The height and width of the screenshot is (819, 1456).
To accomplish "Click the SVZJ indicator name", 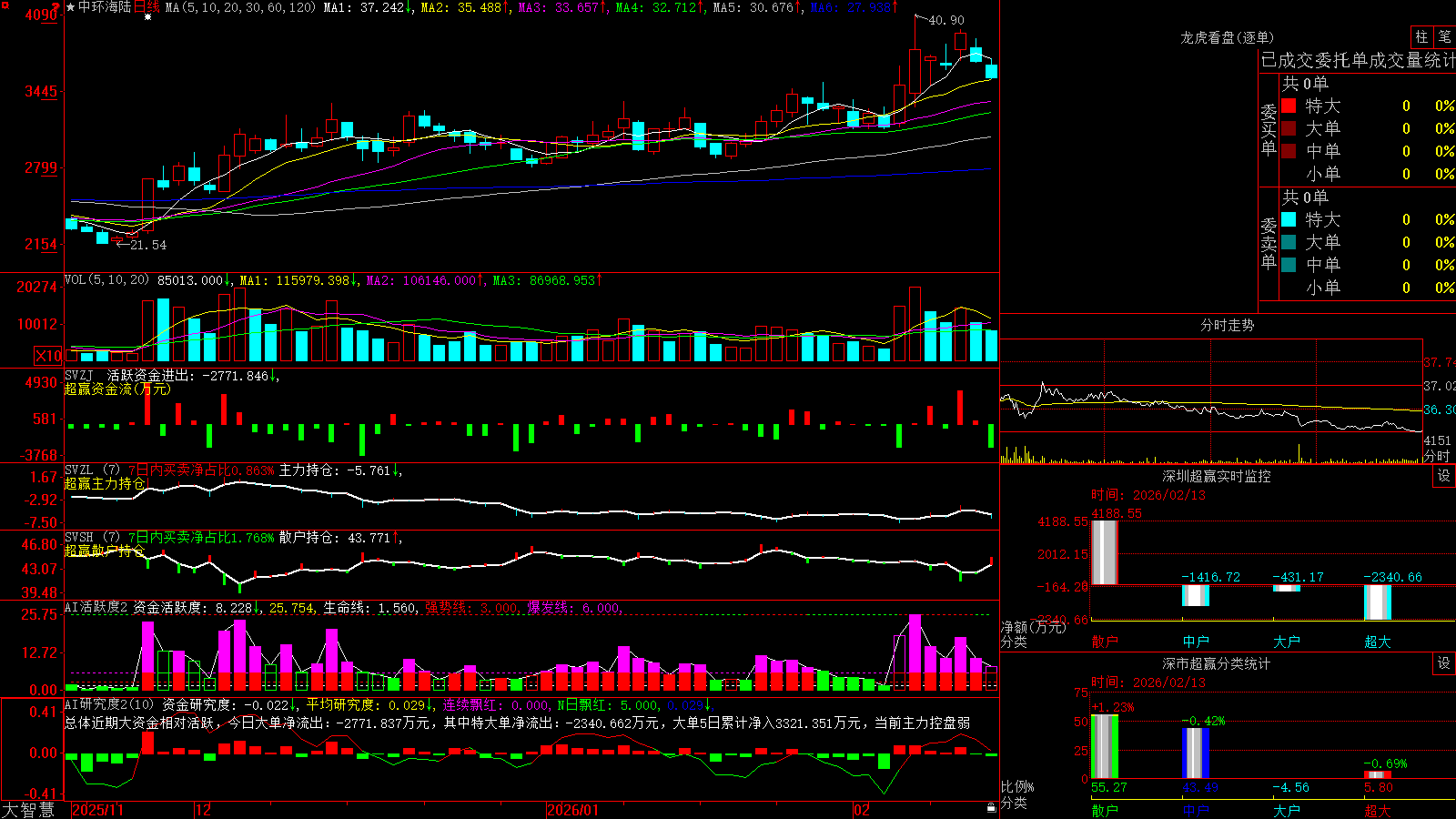I will [x=79, y=375].
